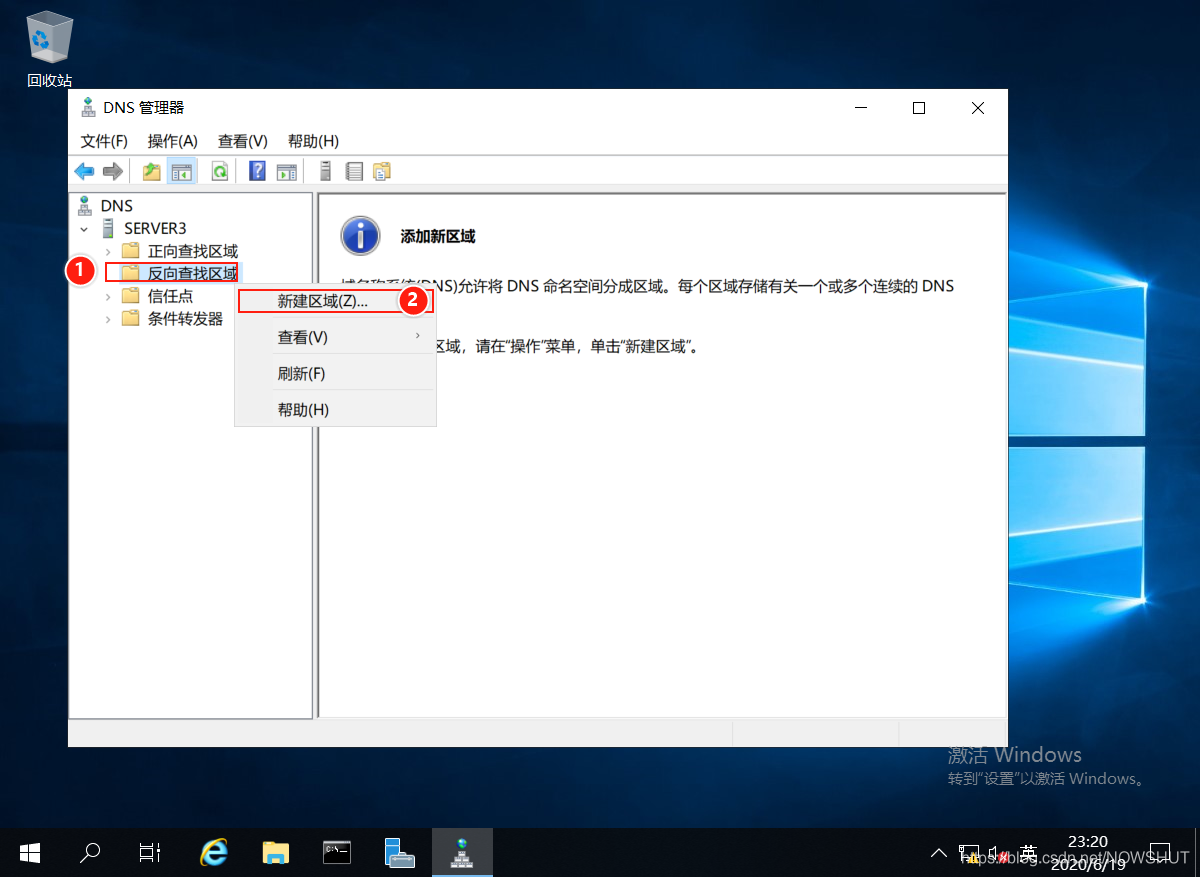Screen dimensions: 1200x877
Task: Launch Internet Explorer from the taskbar
Action: click(214, 852)
